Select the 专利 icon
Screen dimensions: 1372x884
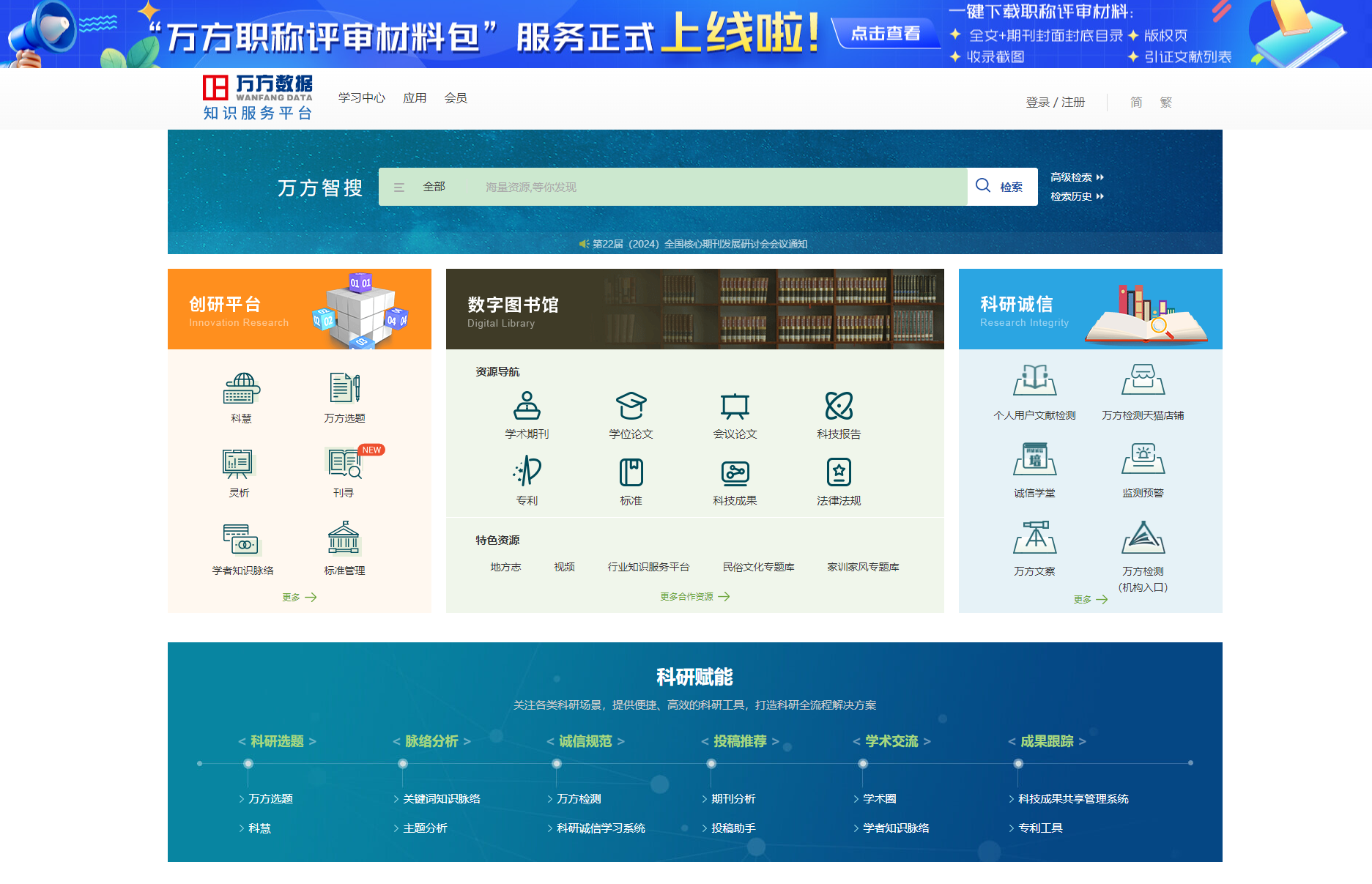[527, 472]
